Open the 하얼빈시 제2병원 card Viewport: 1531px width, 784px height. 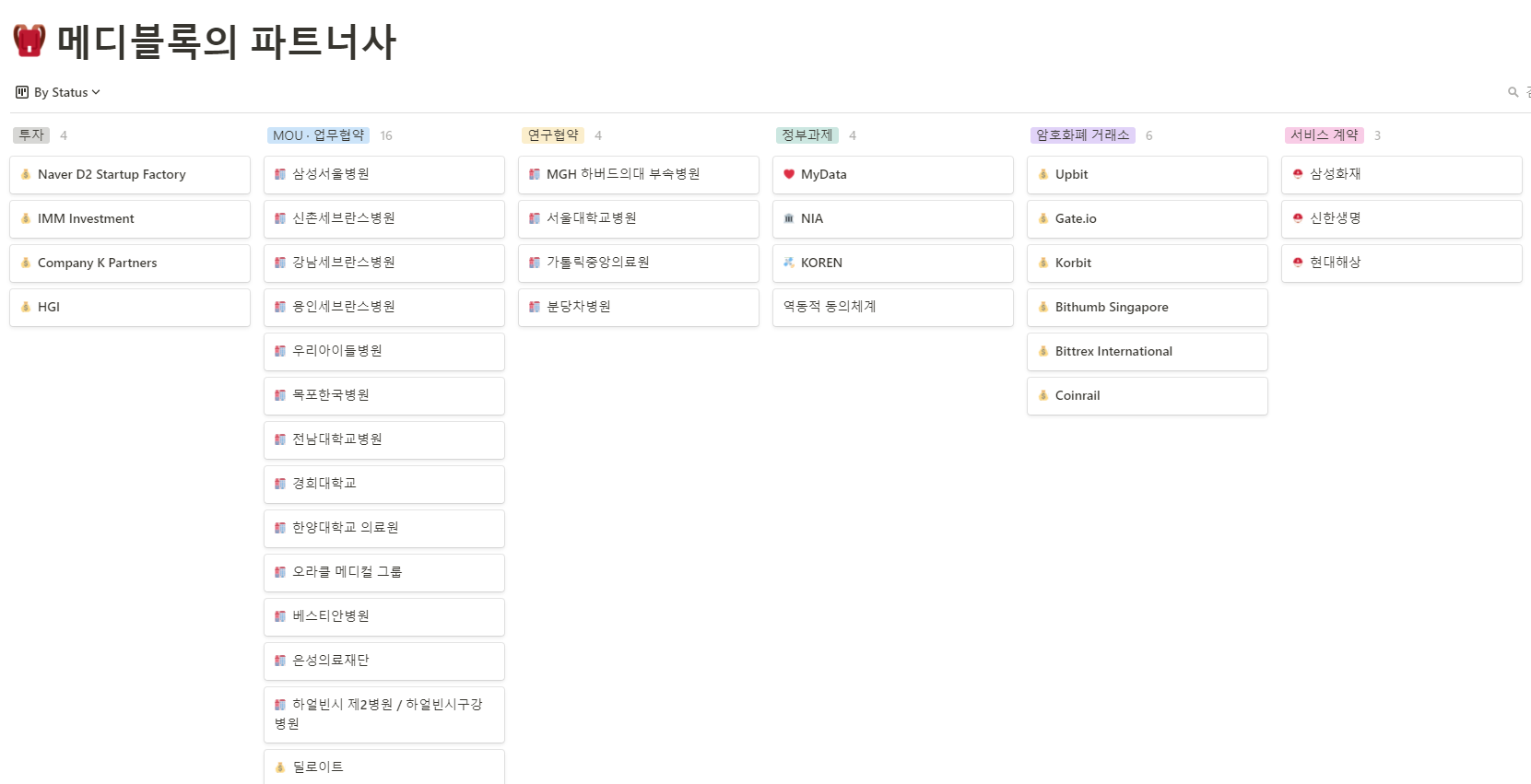[x=384, y=715]
